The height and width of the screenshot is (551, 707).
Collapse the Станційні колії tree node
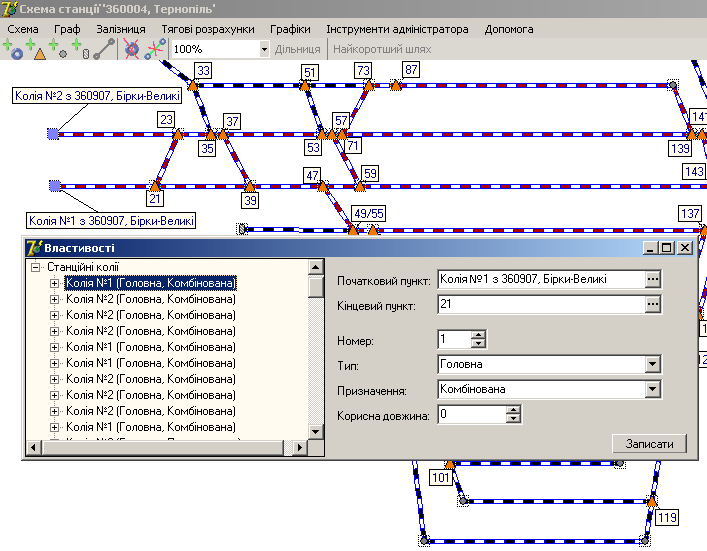36,268
